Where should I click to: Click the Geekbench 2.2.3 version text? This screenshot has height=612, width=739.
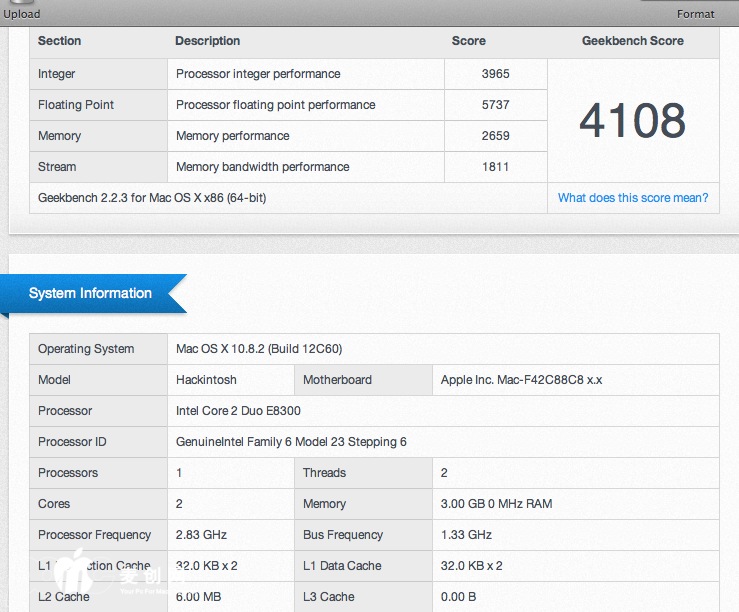[152, 198]
